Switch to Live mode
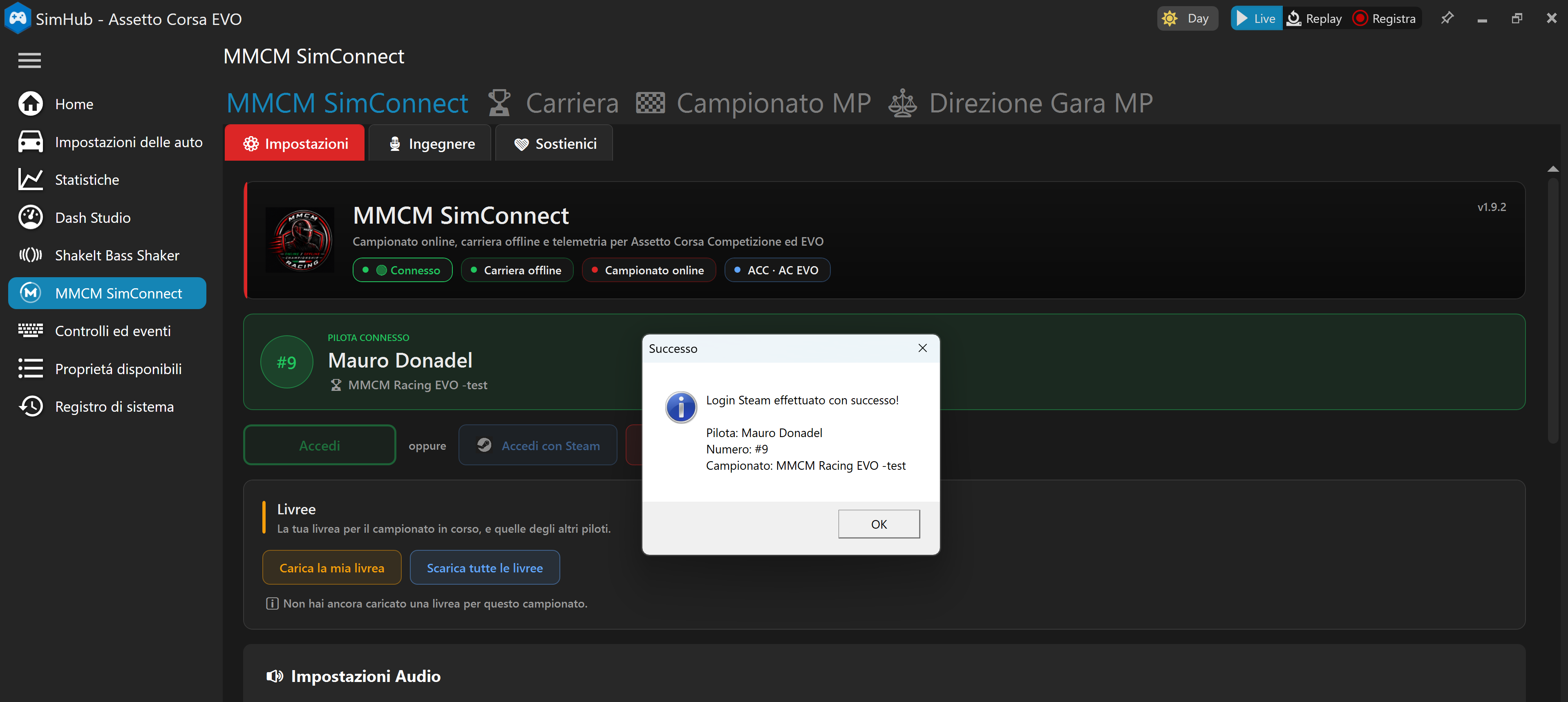Viewport: 1568px width, 702px height. tap(1256, 18)
